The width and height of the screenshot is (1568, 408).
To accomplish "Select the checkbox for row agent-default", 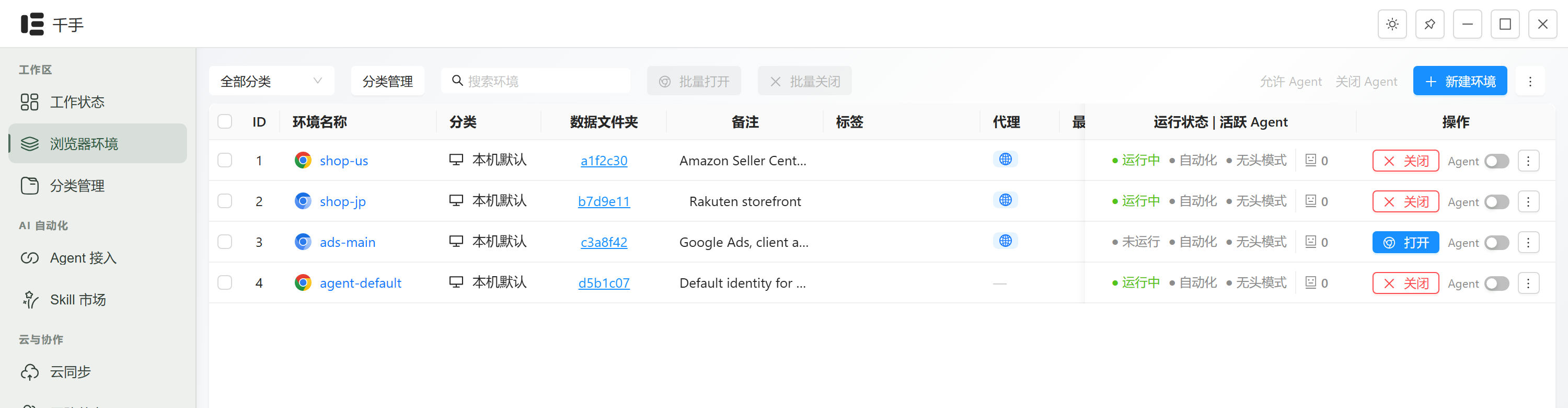I will [225, 282].
